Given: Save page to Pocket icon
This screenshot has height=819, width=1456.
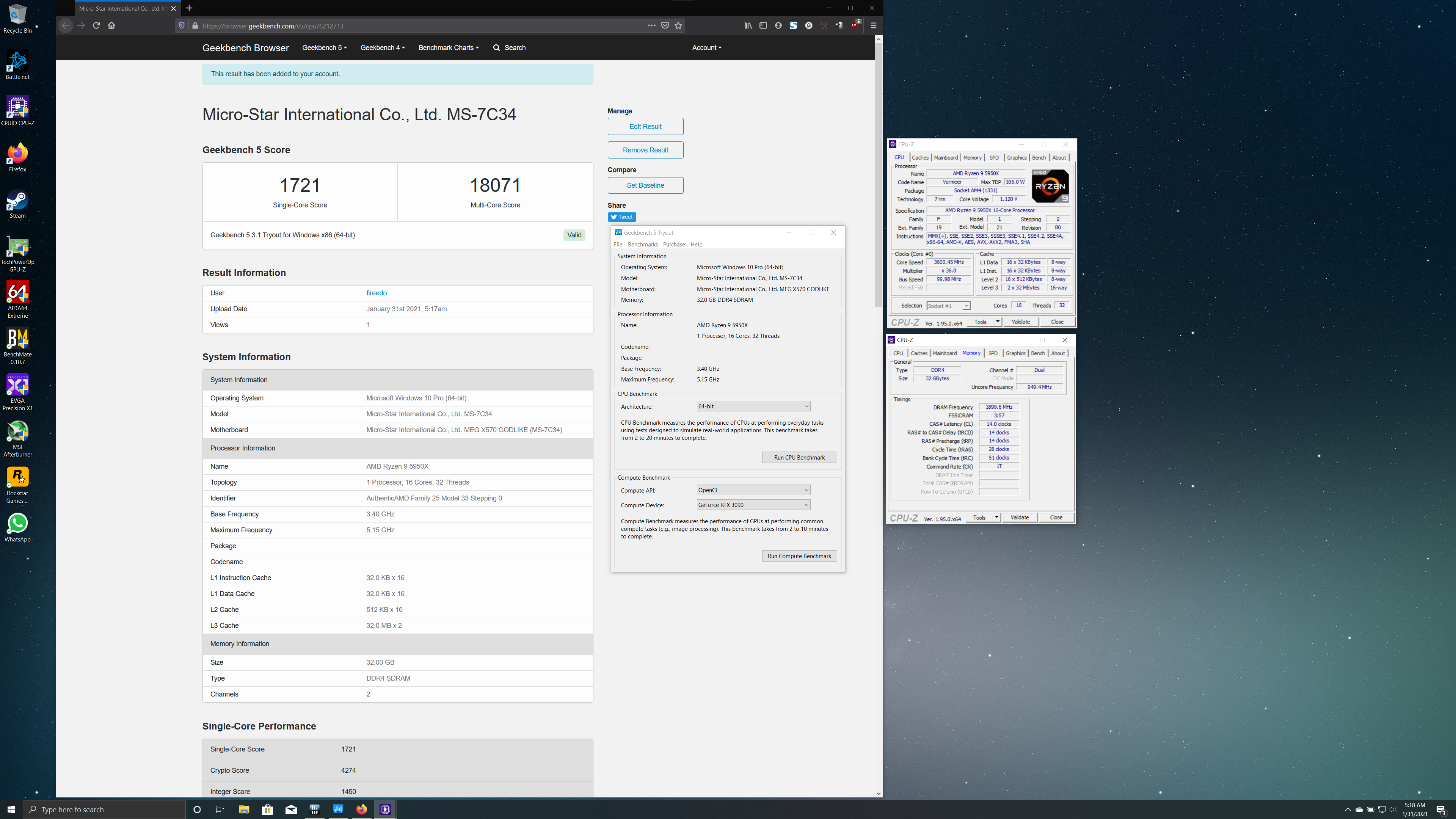Looking at the screenshot, I should 665,25.
